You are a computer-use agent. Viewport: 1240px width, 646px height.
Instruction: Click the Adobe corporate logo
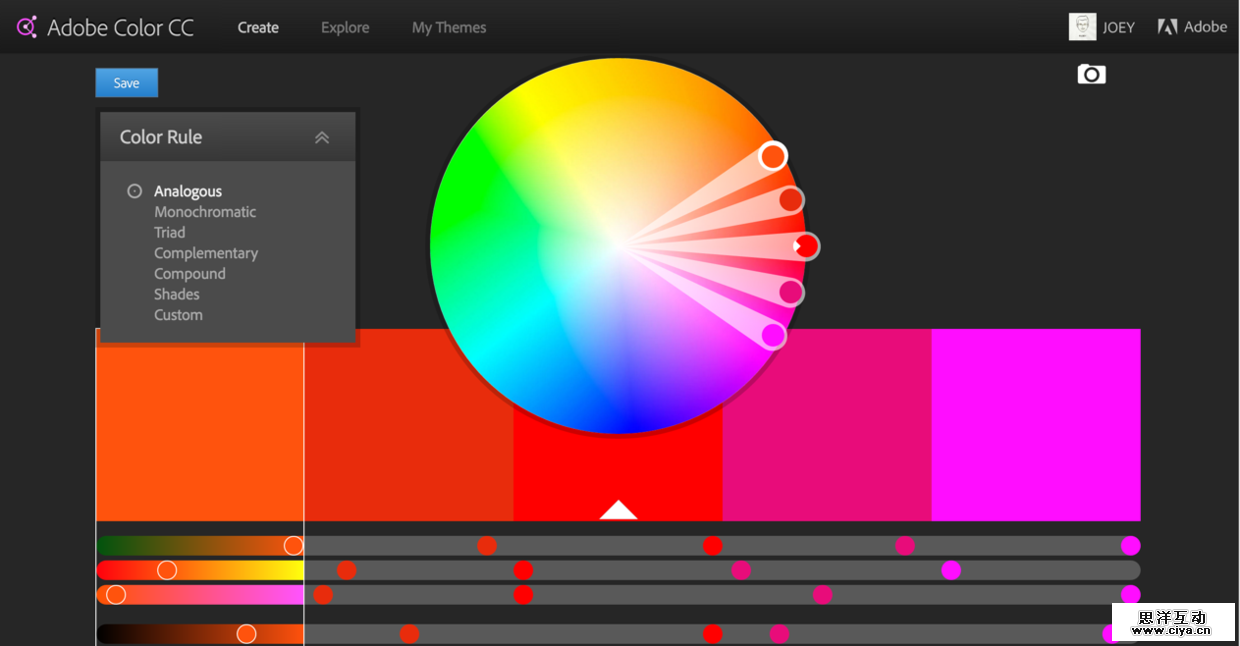click(1191, 26)
